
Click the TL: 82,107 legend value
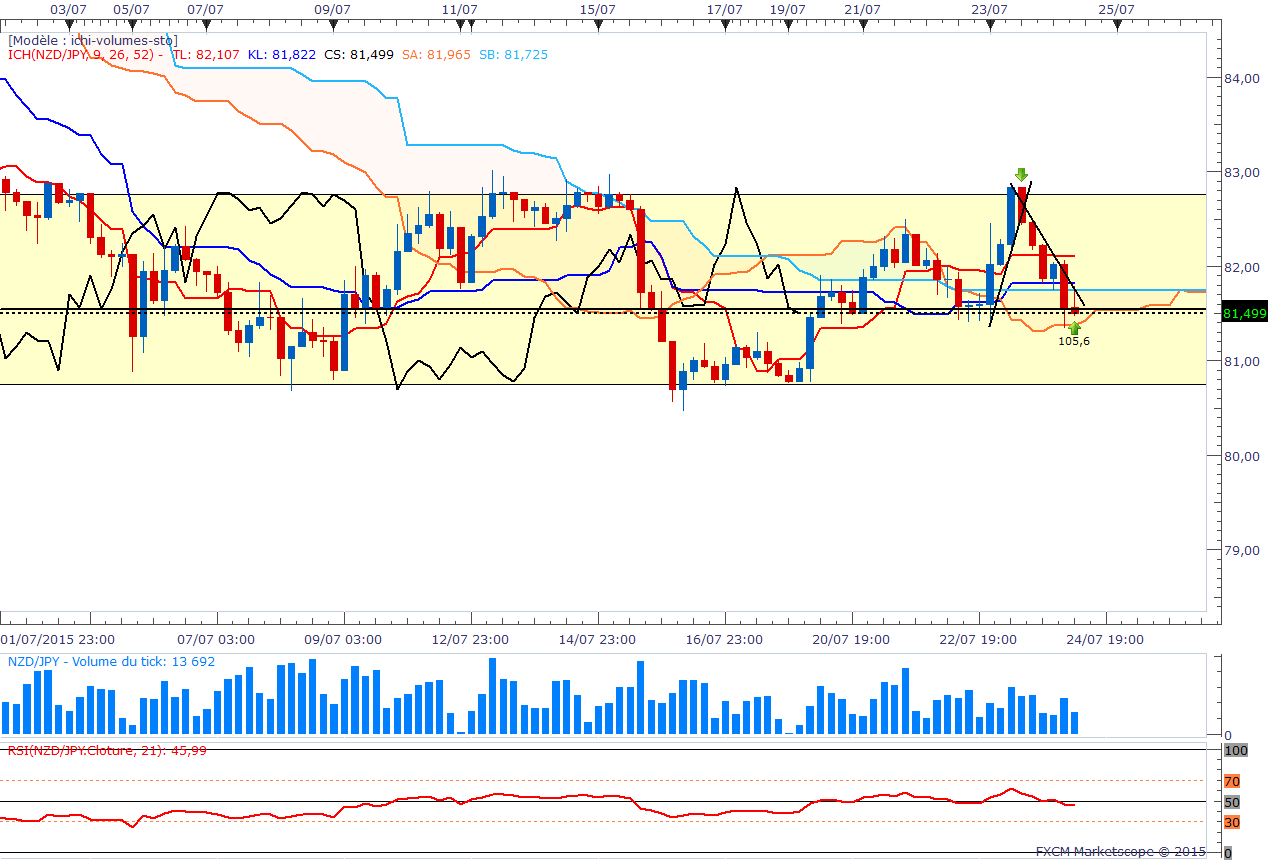pos(207,55)
